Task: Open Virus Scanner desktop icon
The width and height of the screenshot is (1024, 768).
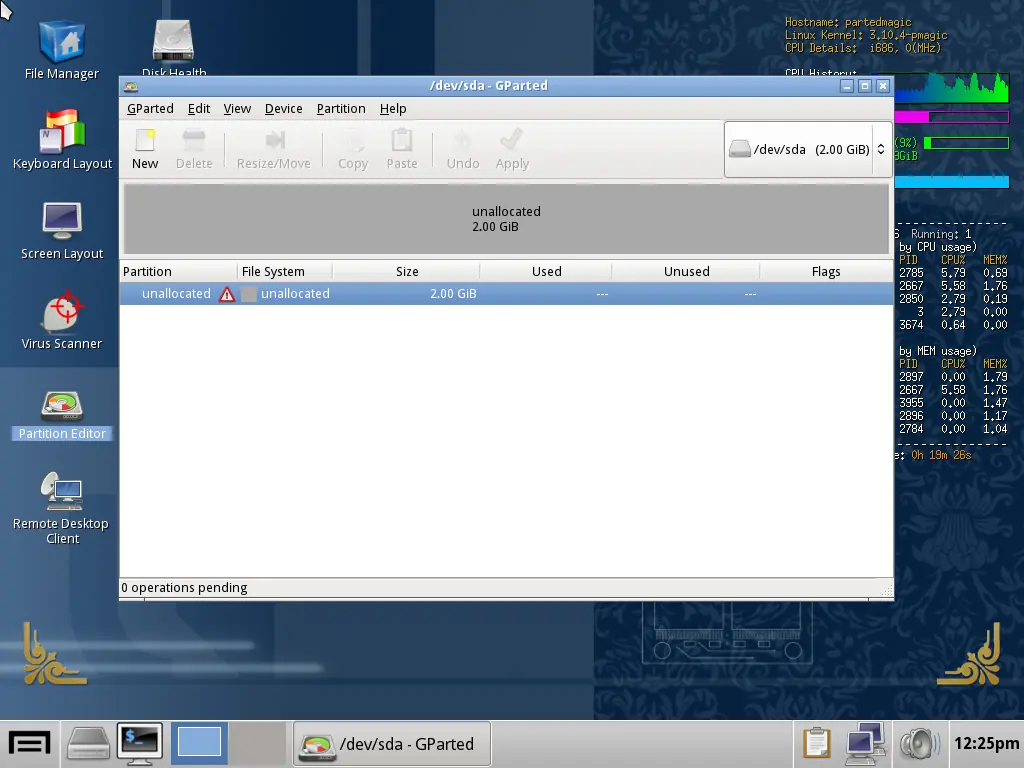Action: 62,320
